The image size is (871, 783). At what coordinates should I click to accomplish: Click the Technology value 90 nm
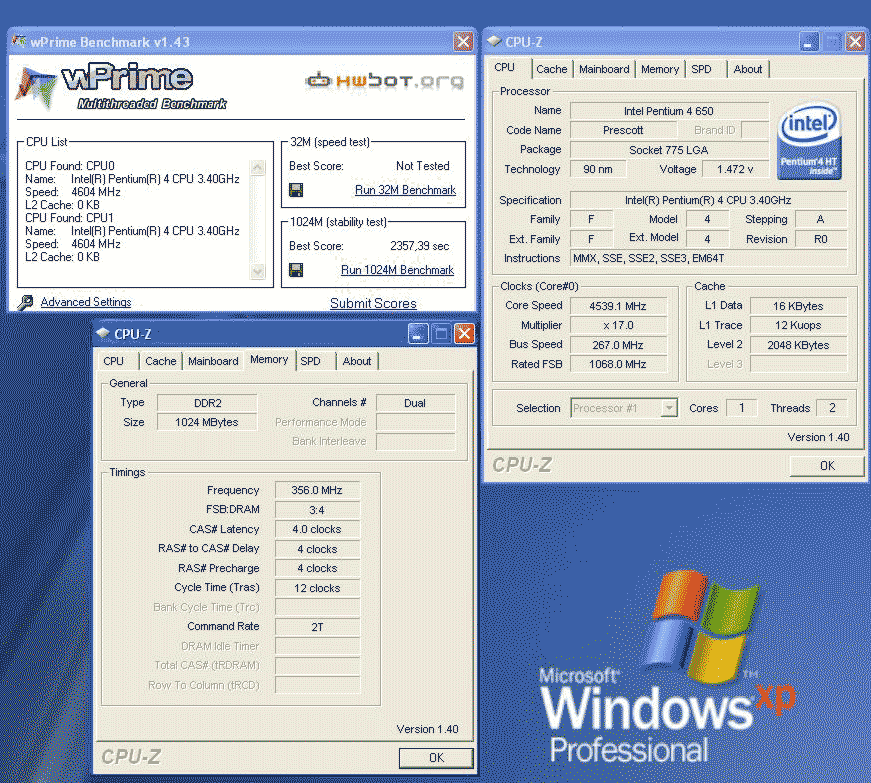[x=598, y=169]
